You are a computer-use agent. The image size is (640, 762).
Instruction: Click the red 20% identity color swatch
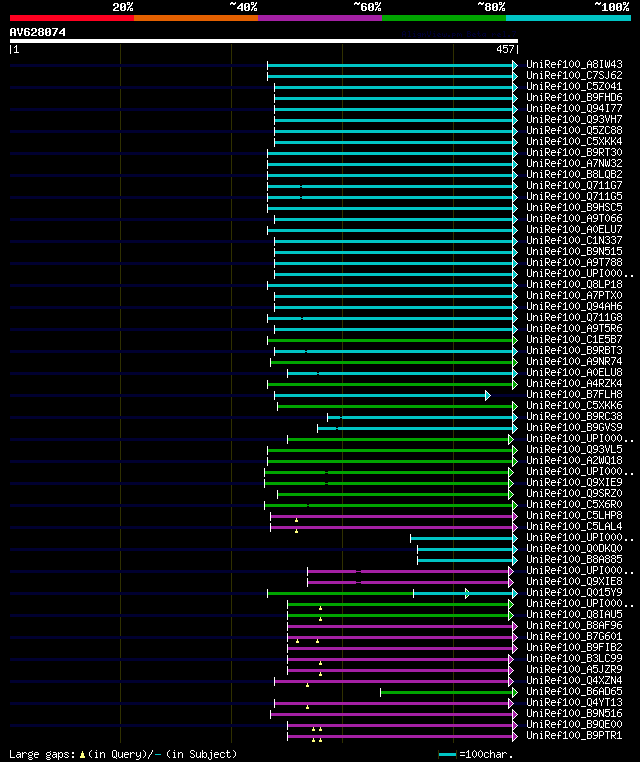72,18
